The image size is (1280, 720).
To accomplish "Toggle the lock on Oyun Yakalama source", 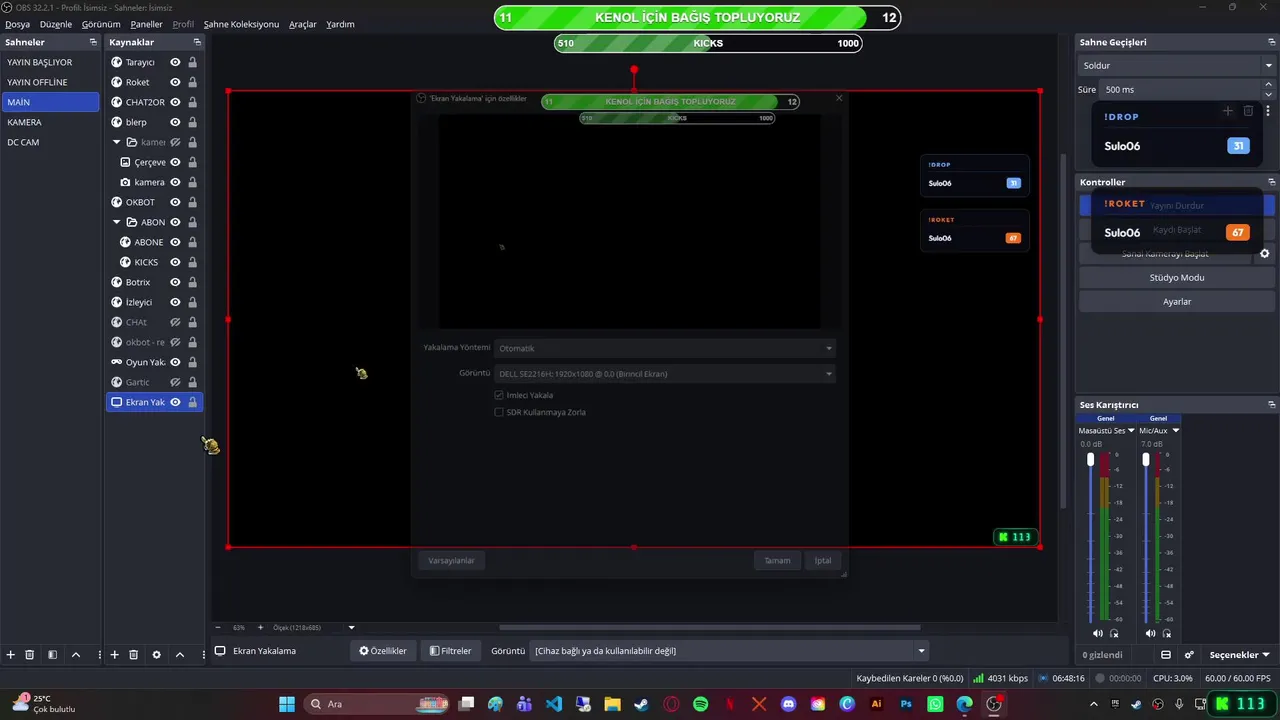I will (x=192, y=362).
